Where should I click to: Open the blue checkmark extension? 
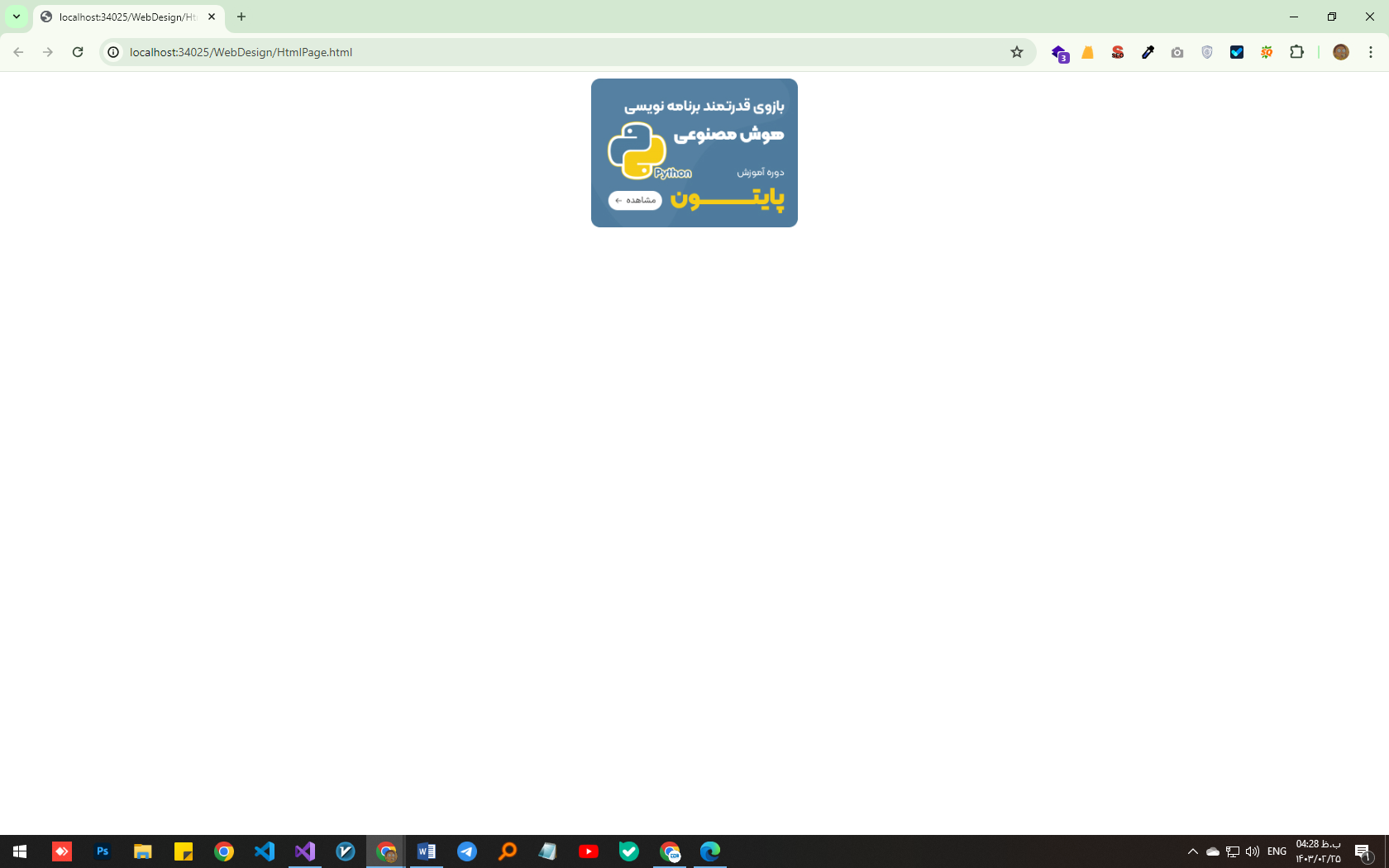tap(1237, 52)
